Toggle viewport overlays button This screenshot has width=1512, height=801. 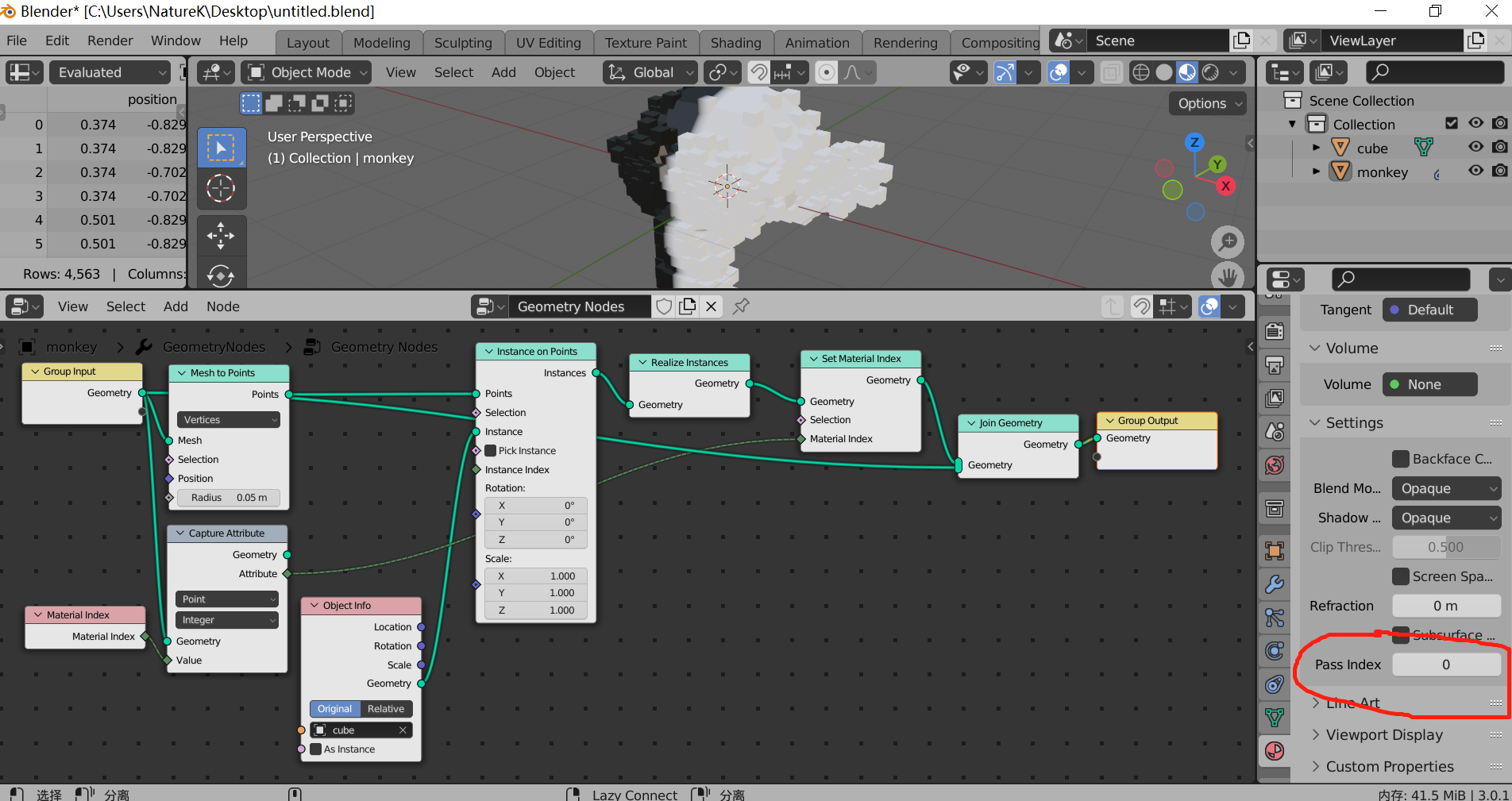(1059, 72)
